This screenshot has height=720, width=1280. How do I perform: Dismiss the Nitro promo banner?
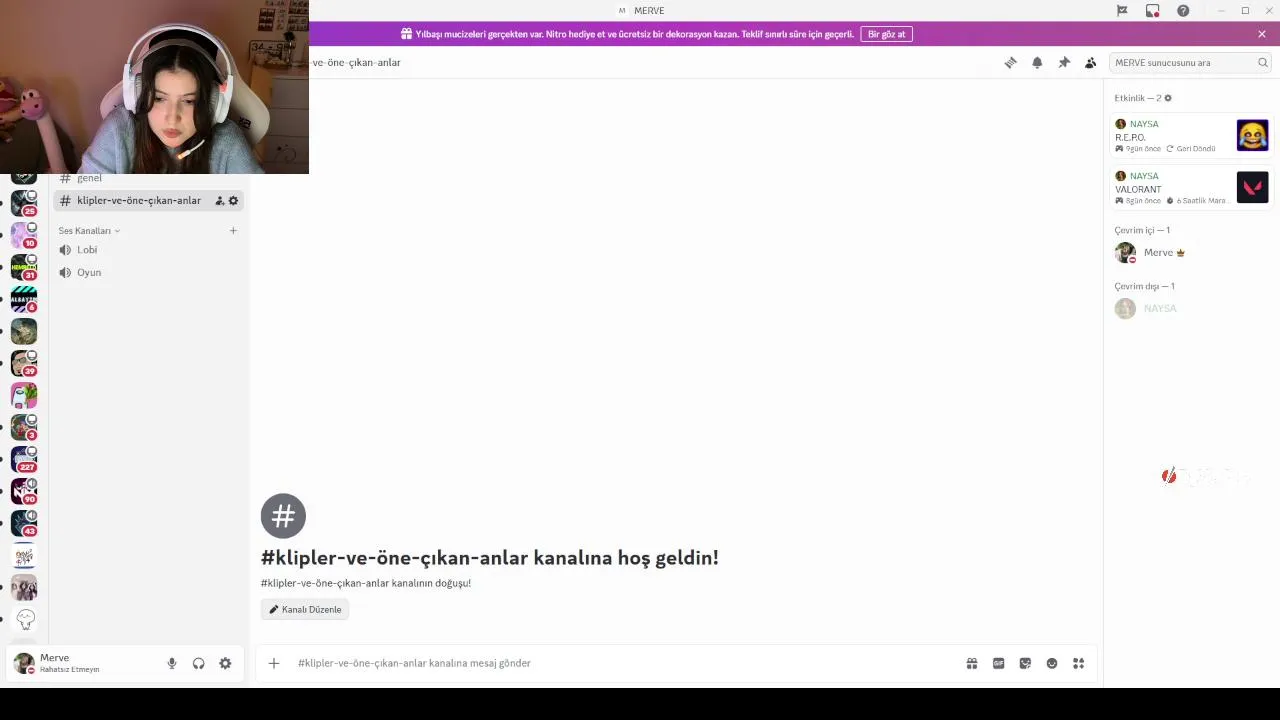point(1262,34)
